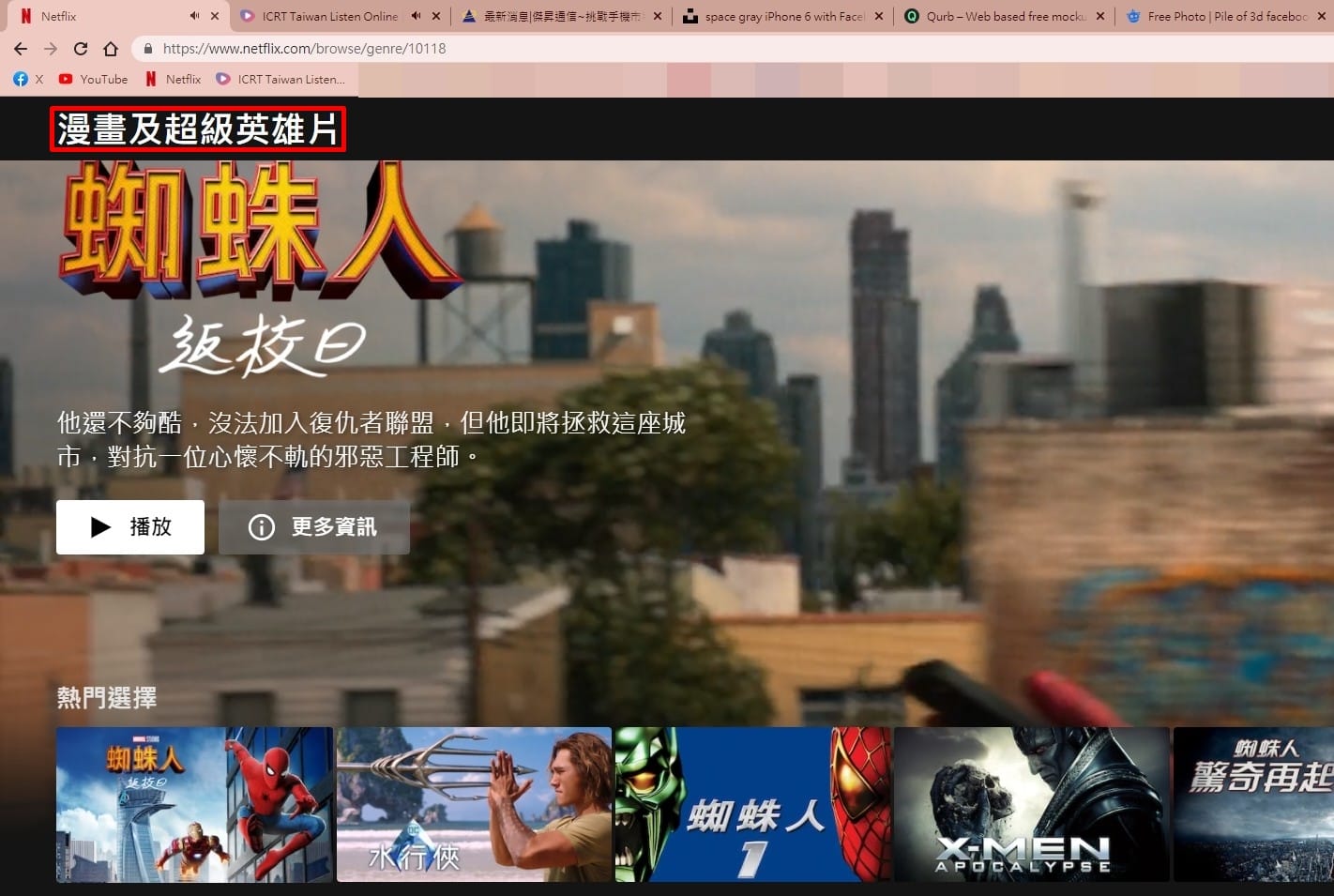Switch to the space gray iPhone 6 tab
The width and height of the screenshot is (1334, 896).
[783, 16]
